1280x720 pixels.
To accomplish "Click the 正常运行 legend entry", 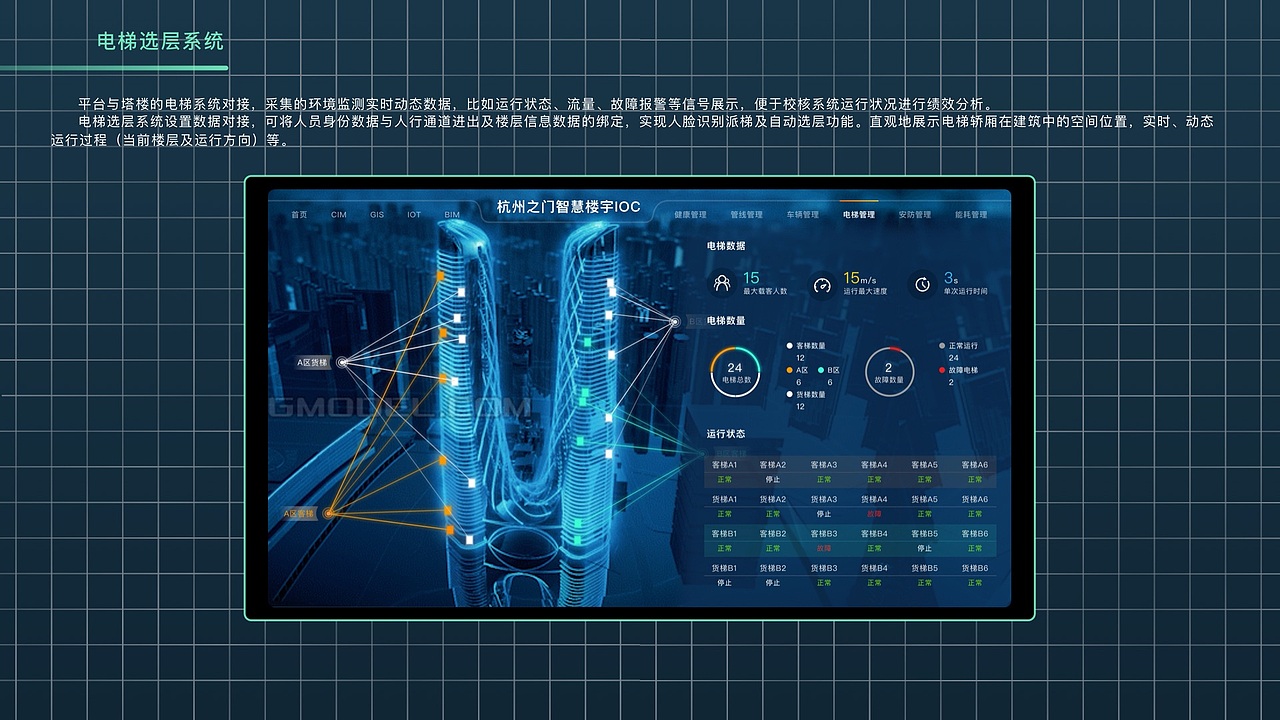I will tap(959, 345).
